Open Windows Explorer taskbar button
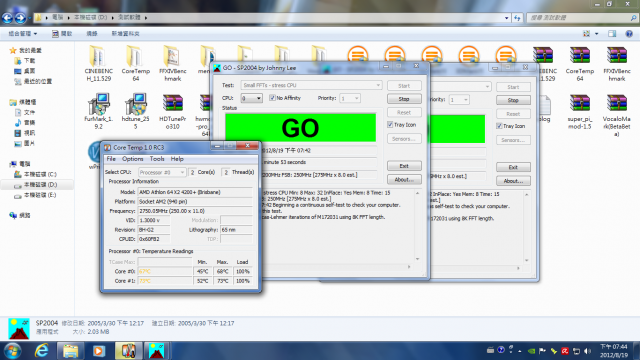 70,351
